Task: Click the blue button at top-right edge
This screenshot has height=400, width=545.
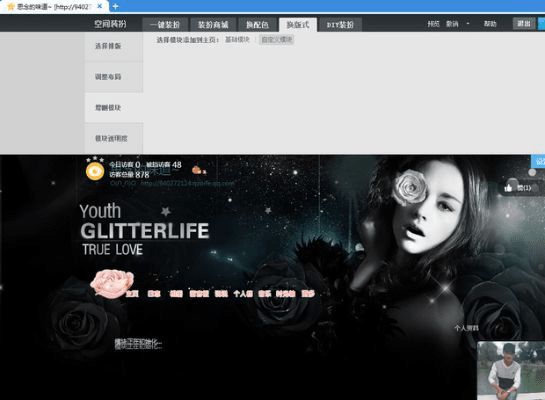Action: (542, 24)
